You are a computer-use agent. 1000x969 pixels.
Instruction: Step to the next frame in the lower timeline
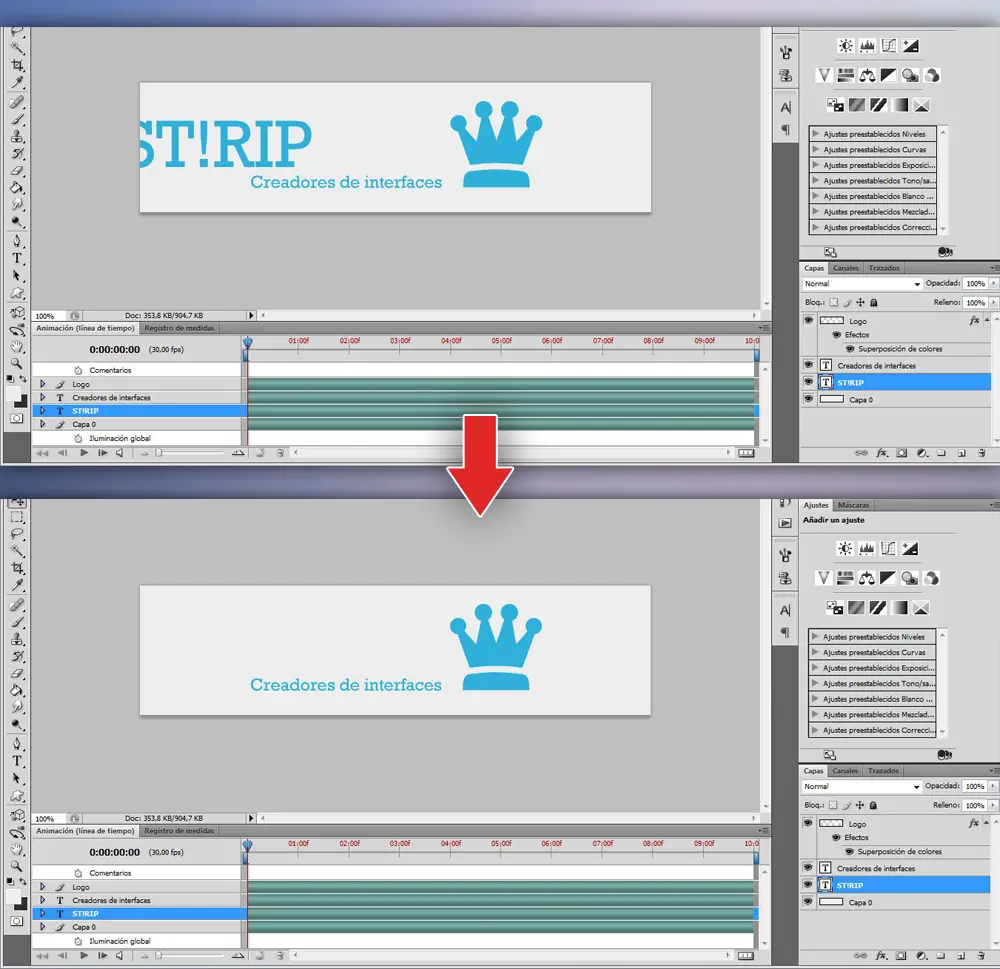103,956
